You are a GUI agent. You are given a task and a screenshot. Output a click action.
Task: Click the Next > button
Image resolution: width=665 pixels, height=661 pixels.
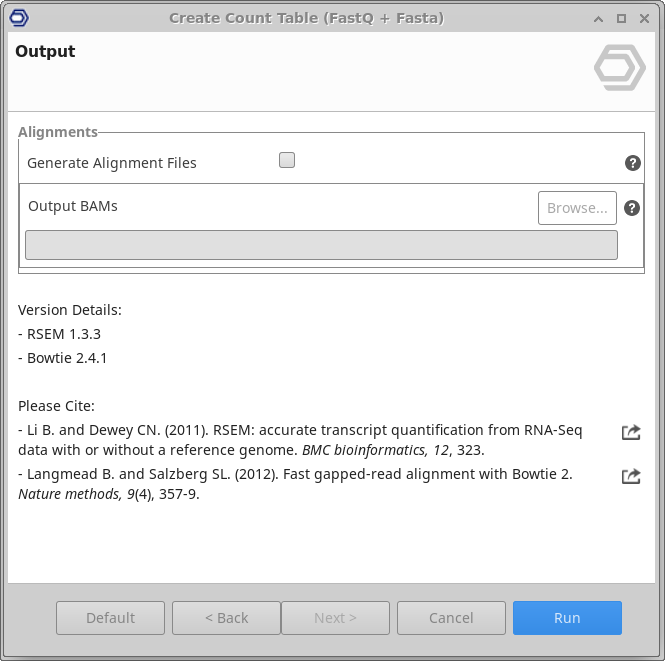(x=335, y=618)
